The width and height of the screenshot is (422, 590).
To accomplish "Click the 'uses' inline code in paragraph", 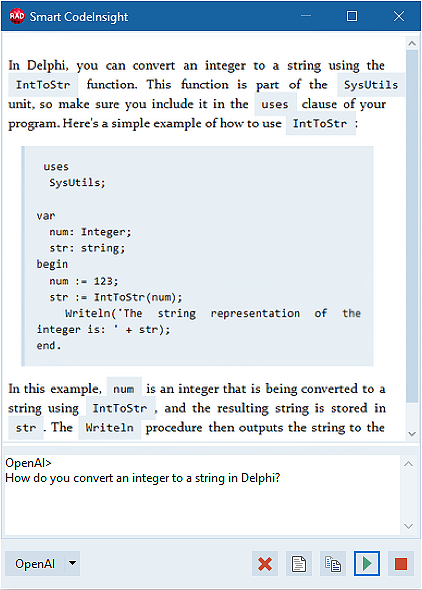I will 275,104.
